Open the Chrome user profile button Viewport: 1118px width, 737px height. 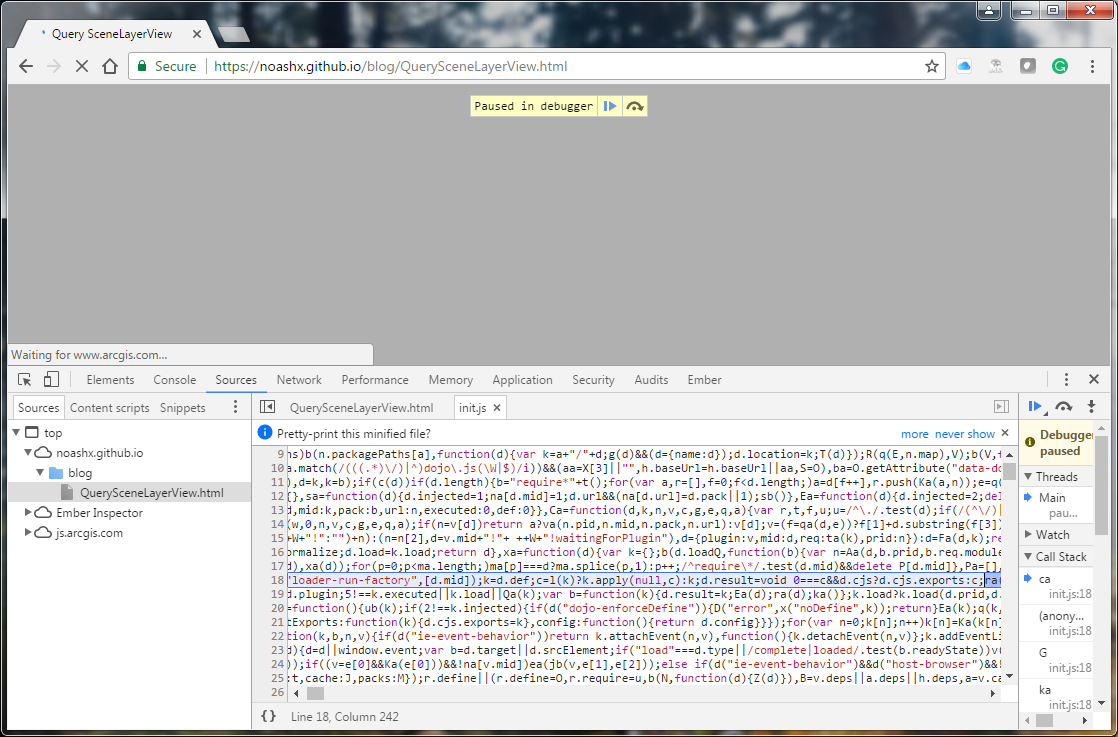(989, 10)
